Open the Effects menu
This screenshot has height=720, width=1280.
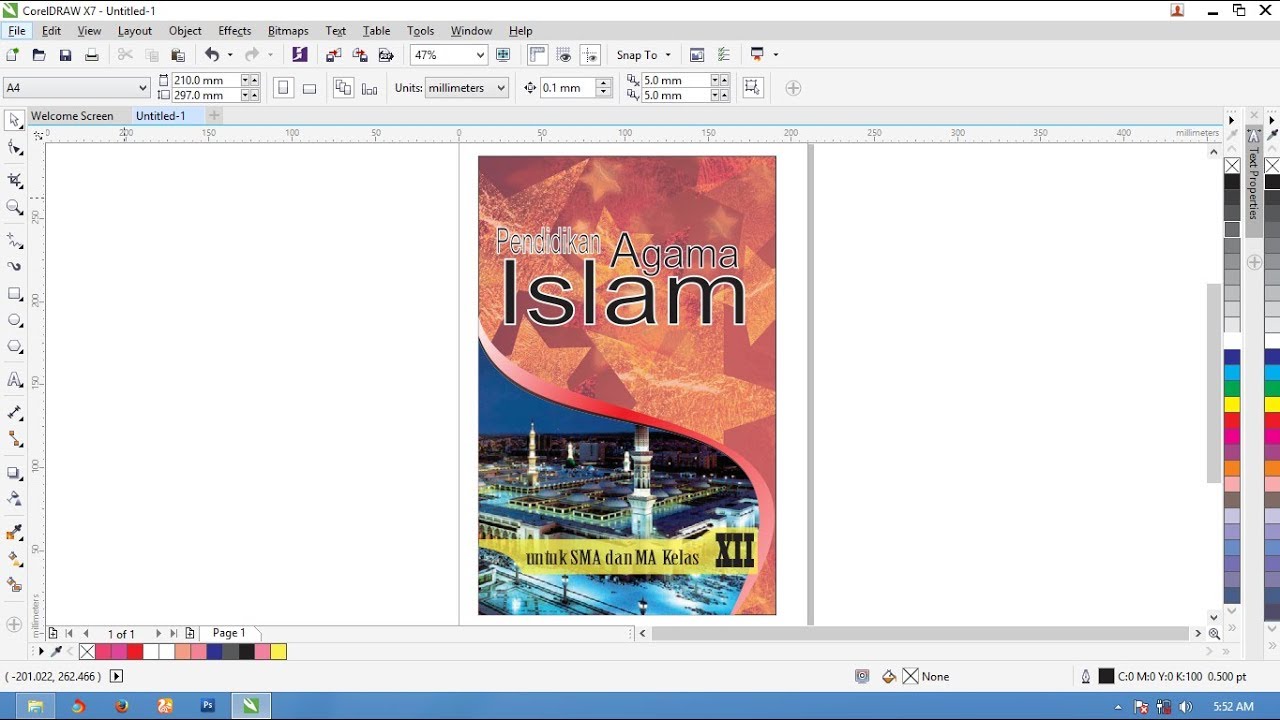tap(235, 31)
